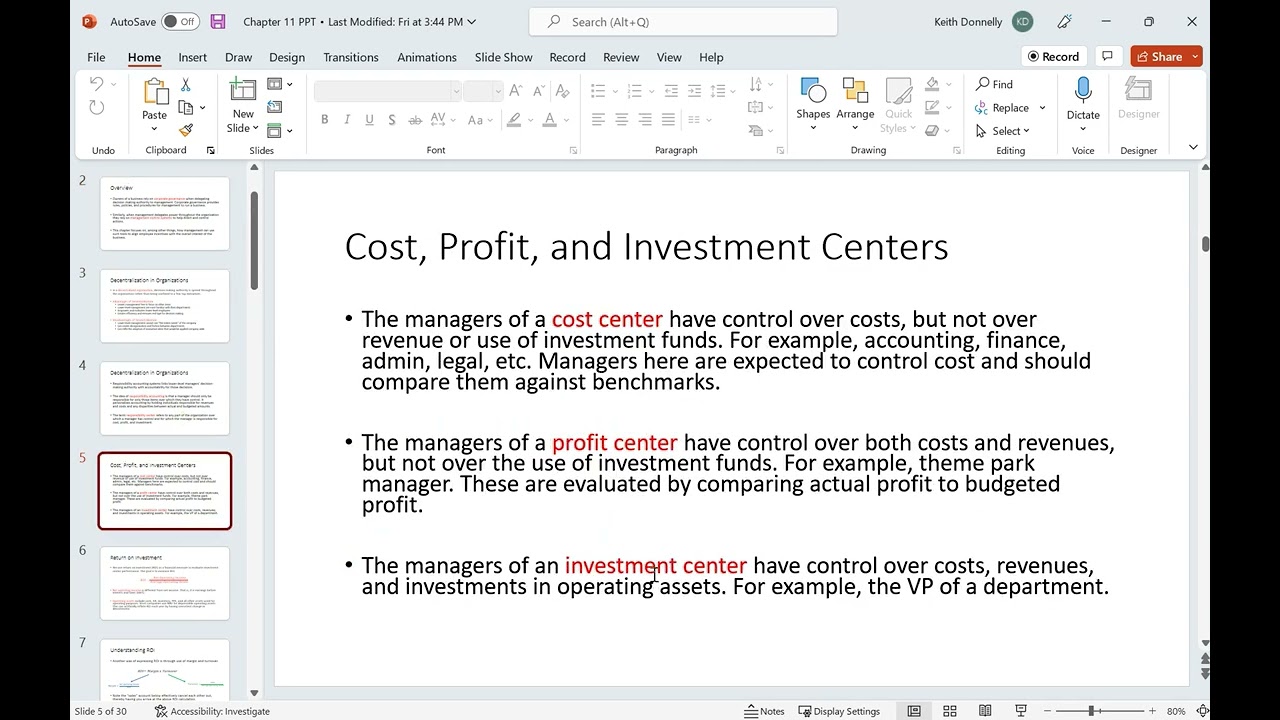Open the Comments pane icon

[x=1107, y=56]
